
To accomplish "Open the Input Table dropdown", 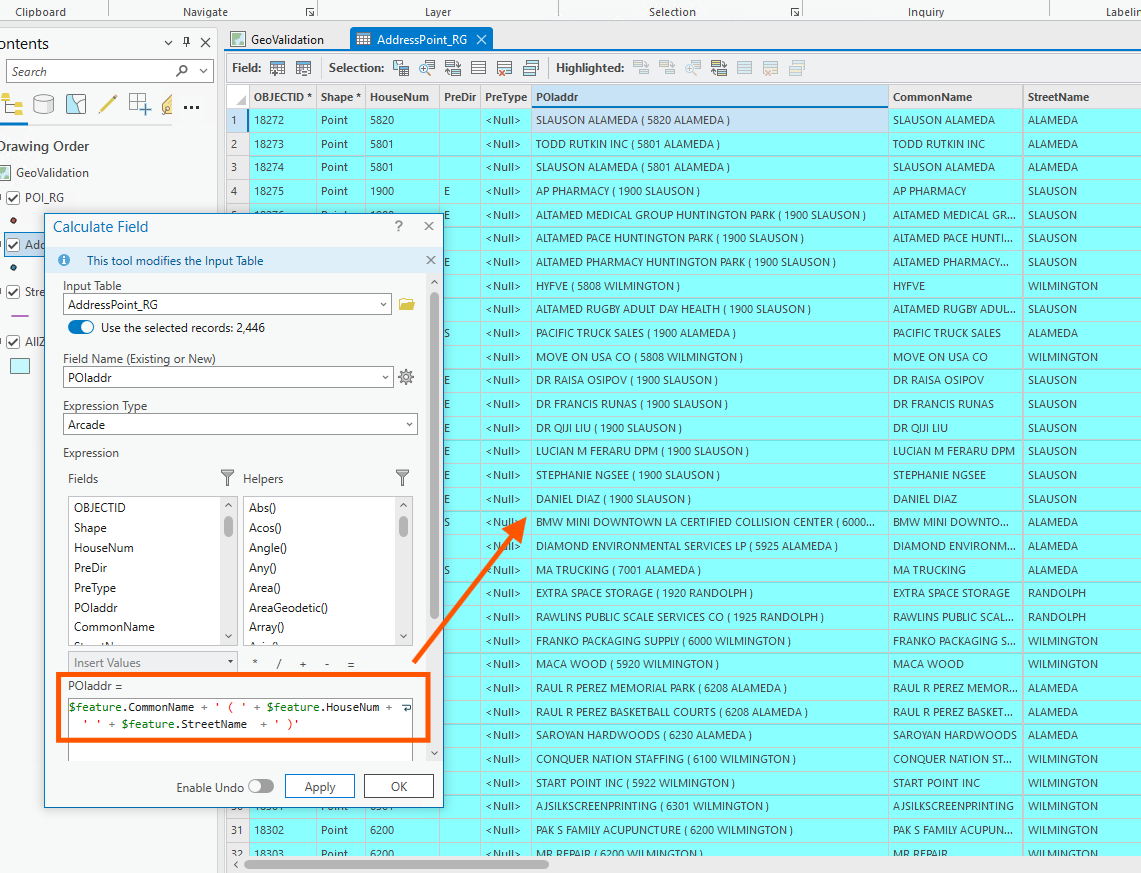I will point(383,304).
